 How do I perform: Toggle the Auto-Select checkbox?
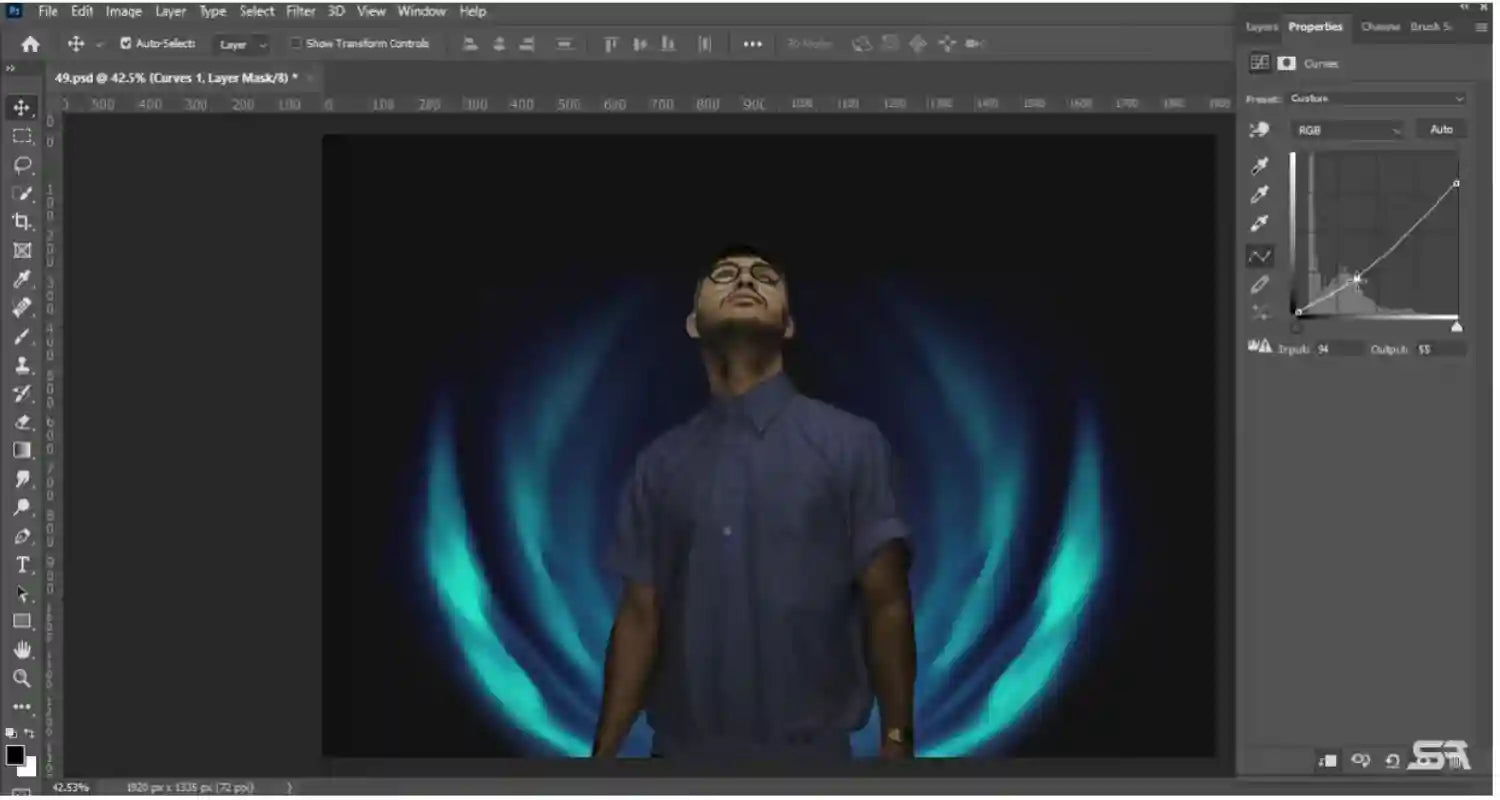[126, 44]
